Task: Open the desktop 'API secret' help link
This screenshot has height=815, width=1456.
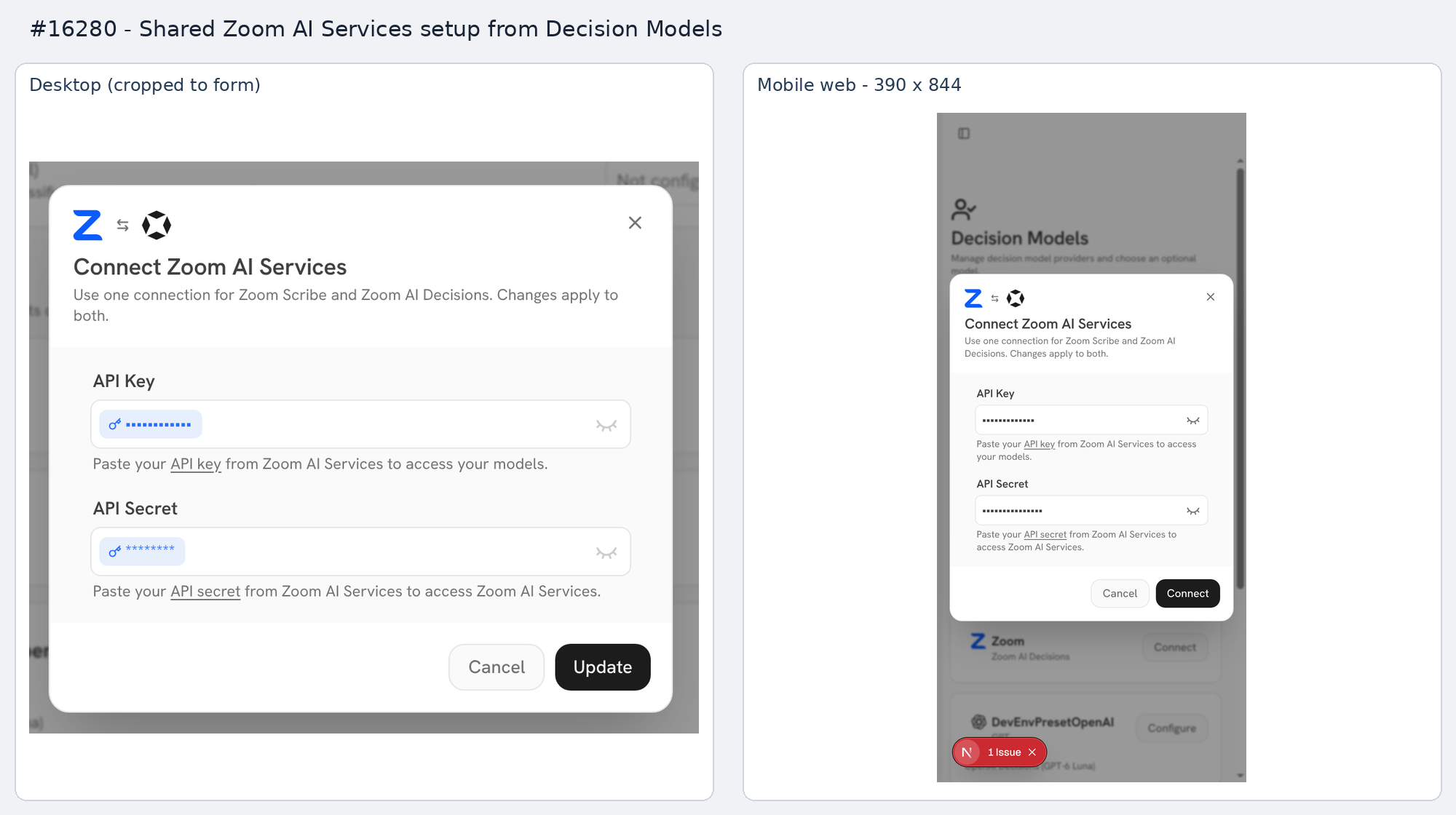Action: point(205,592)
